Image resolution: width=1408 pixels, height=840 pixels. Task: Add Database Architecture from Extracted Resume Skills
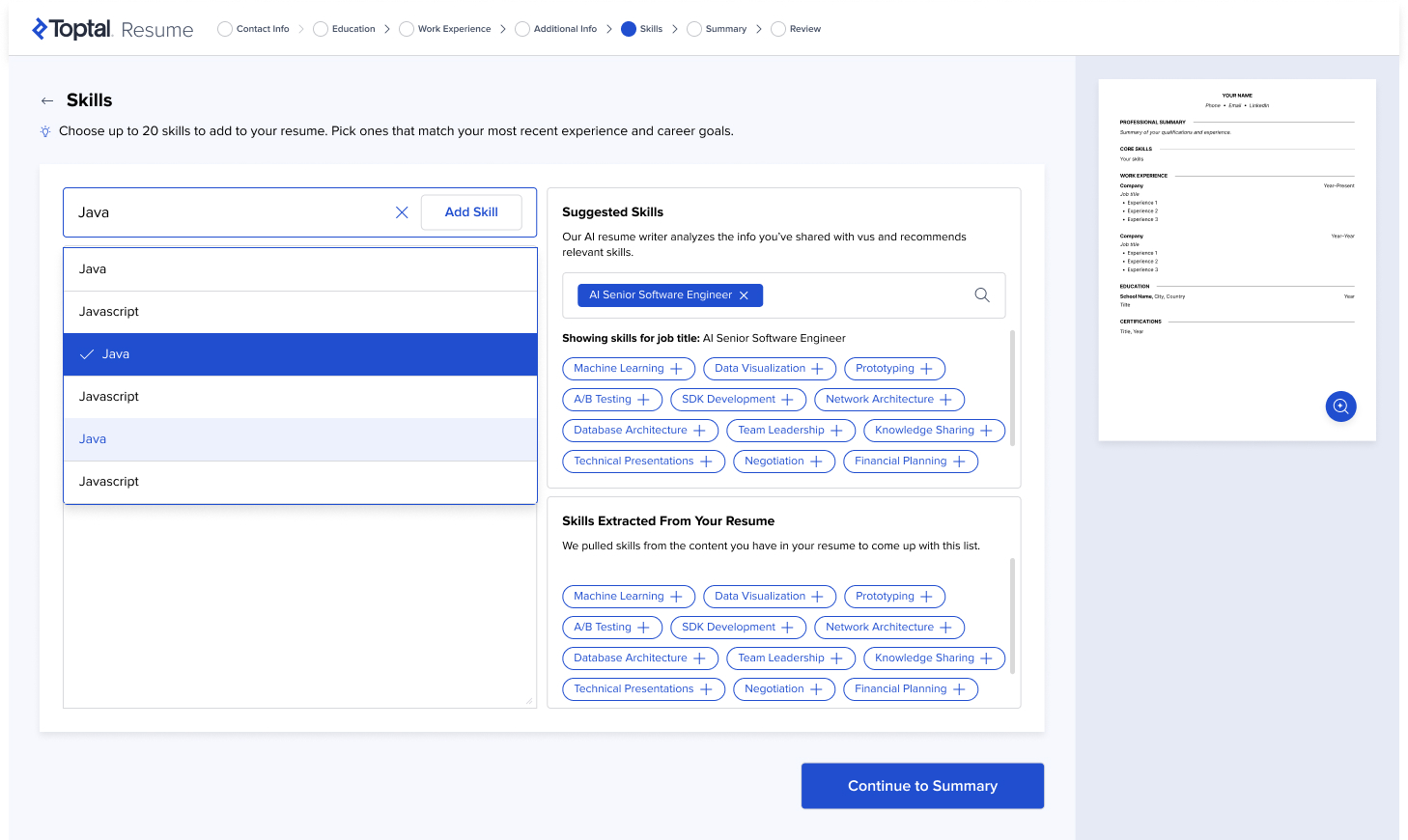pyautogui.click(x=640, y=658)
